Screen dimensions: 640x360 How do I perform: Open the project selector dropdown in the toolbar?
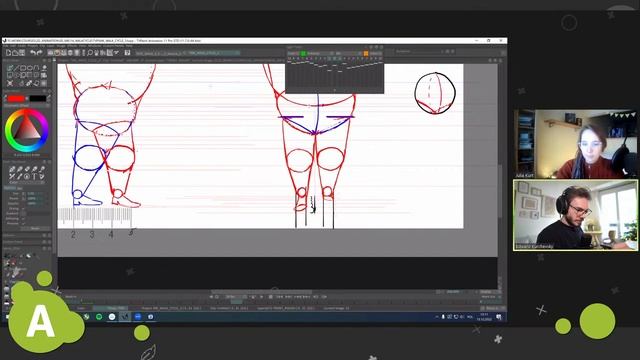(x=158, y=53)
